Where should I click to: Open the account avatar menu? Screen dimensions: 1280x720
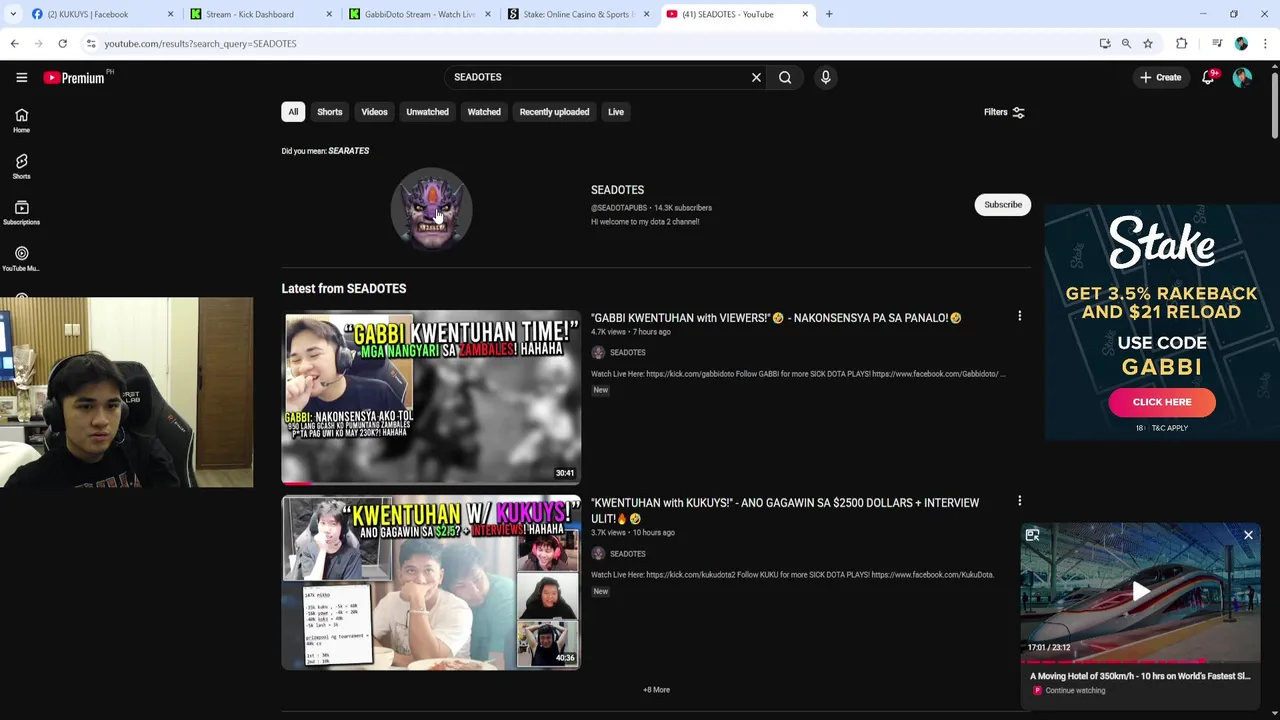point(1242,77)
